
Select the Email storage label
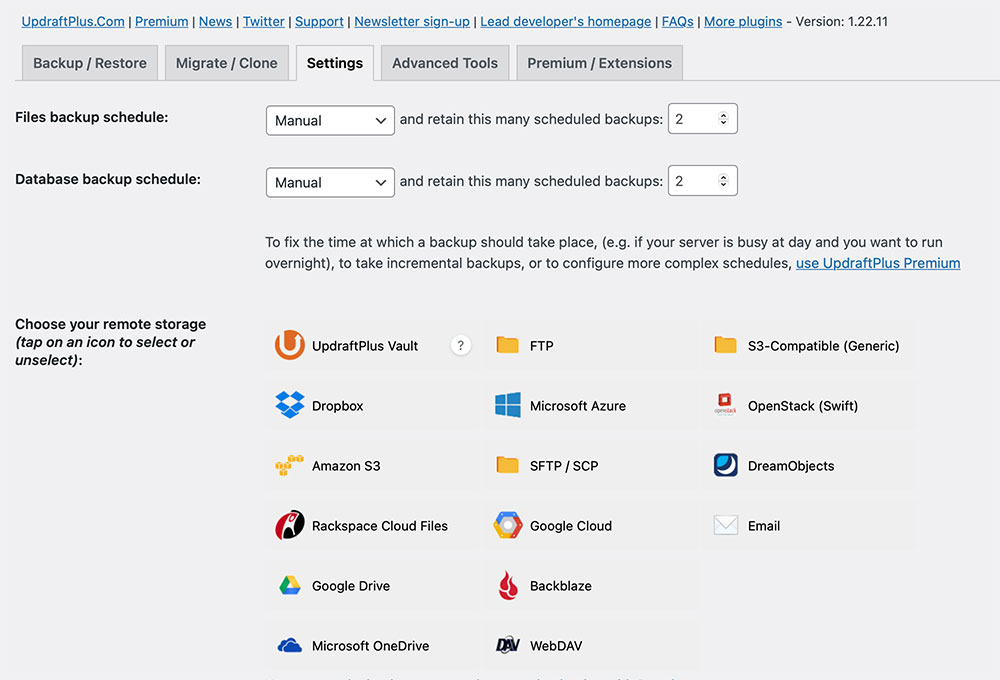(764, 526)
